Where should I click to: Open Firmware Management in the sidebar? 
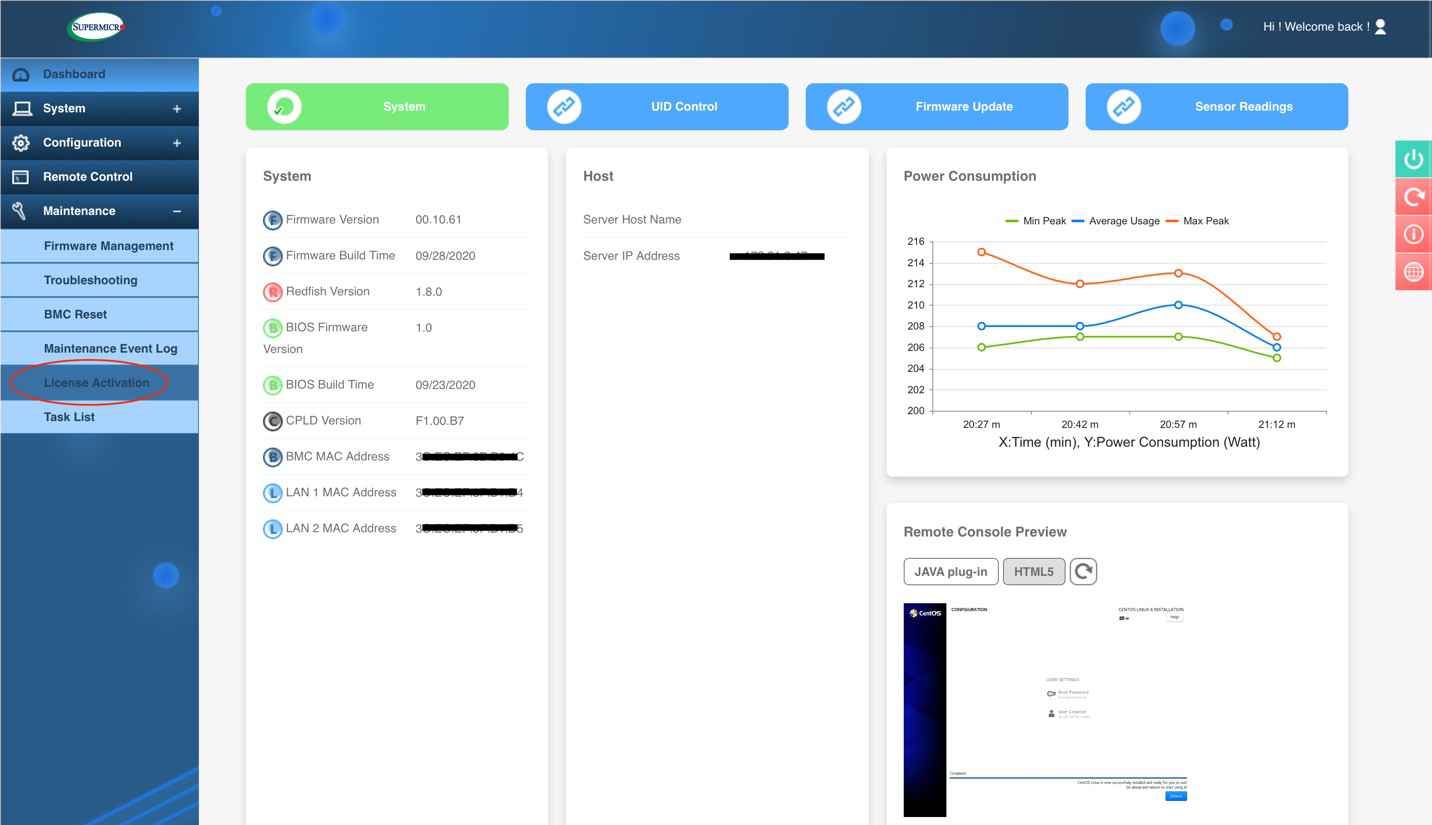108,246
